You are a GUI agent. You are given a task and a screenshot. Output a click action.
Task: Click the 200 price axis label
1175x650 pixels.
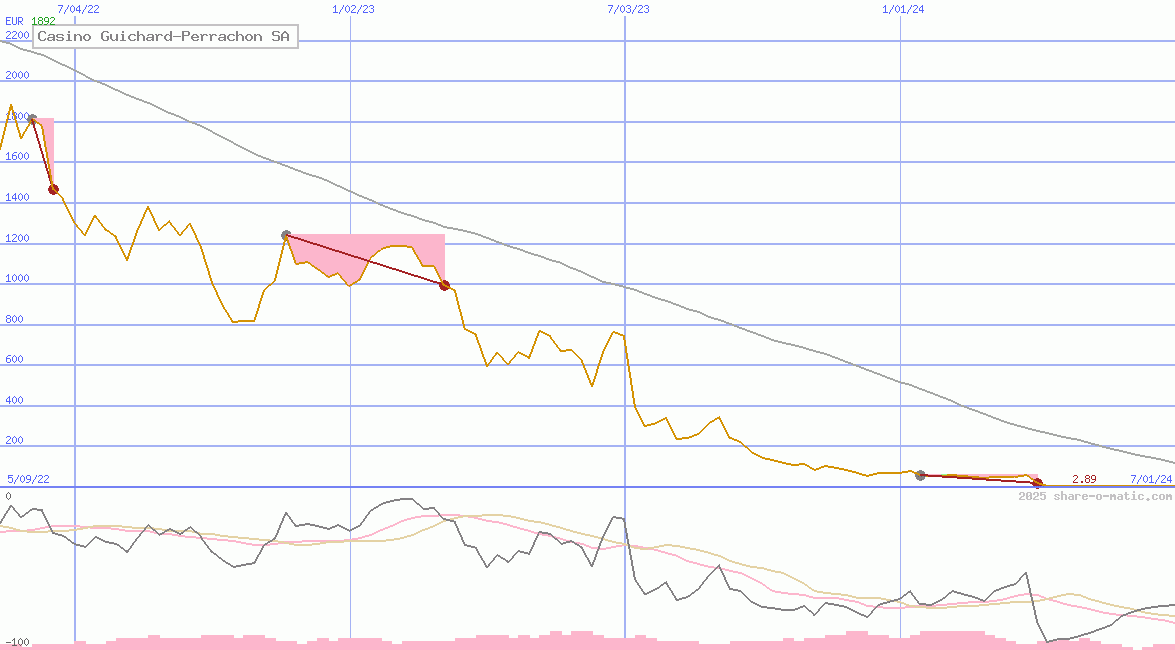[14, 440]
